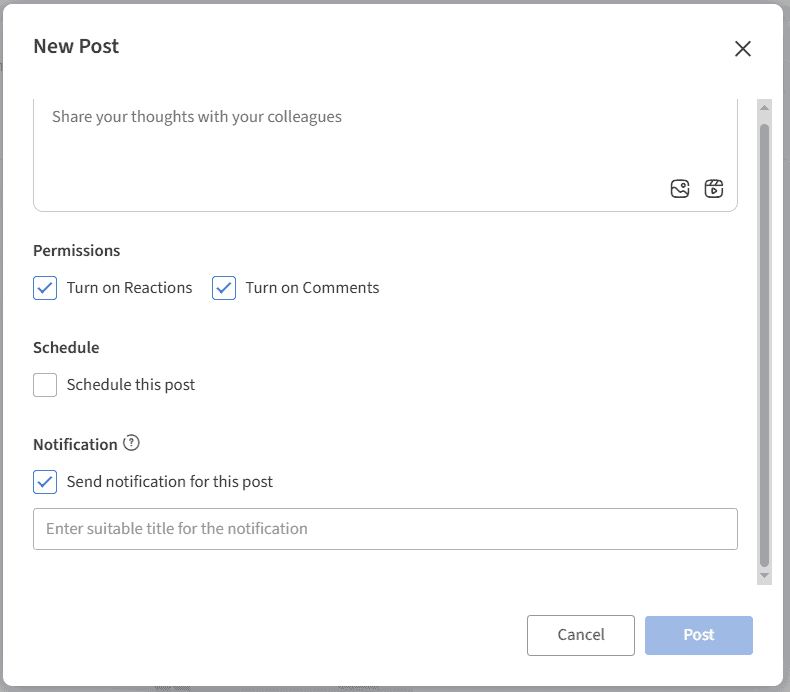Viewport: 790px width, 692px height.
Task: Click the scrollbar down arrow
Action: 764,576
